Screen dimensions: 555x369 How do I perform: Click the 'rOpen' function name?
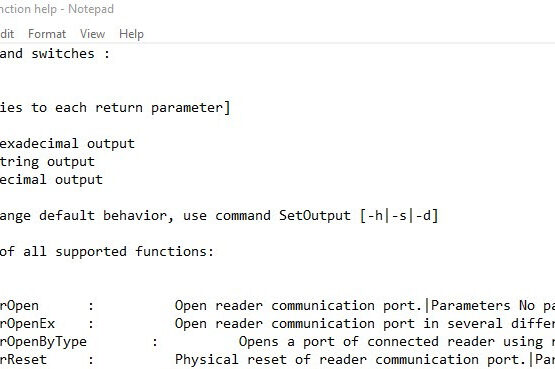pyautogui.click(x=19, y=306)
